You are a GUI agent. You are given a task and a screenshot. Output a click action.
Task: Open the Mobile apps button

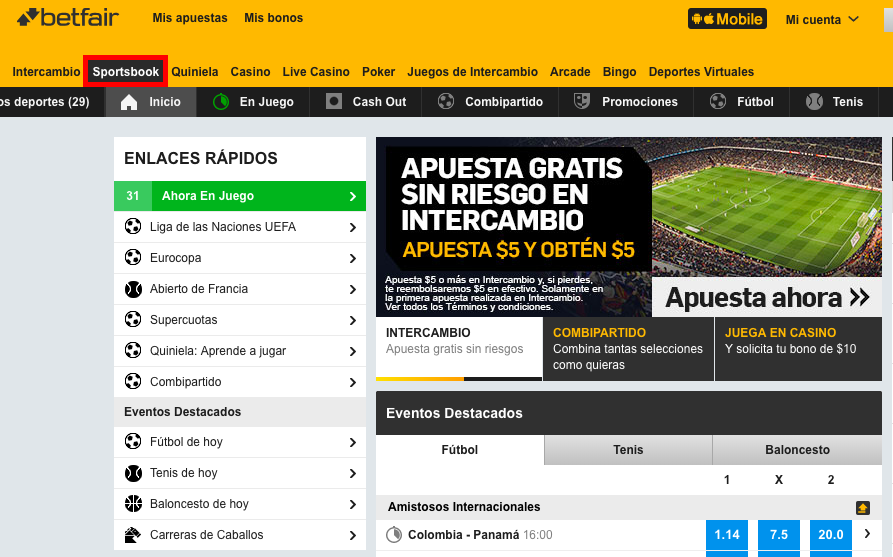tap(727, 19)
